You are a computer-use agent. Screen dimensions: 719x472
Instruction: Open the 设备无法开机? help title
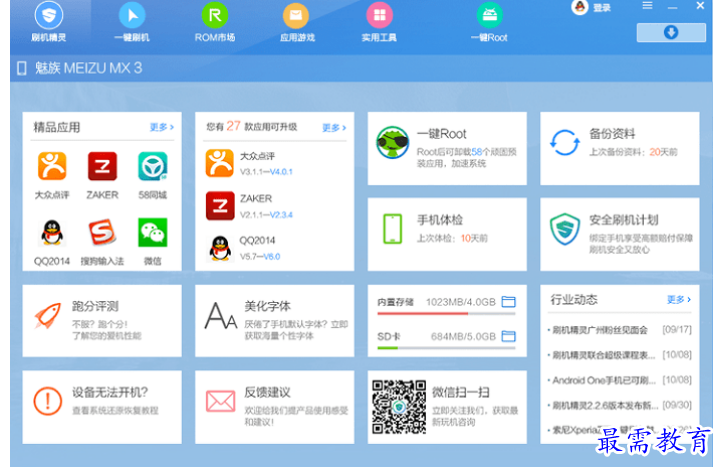point(110,393)
